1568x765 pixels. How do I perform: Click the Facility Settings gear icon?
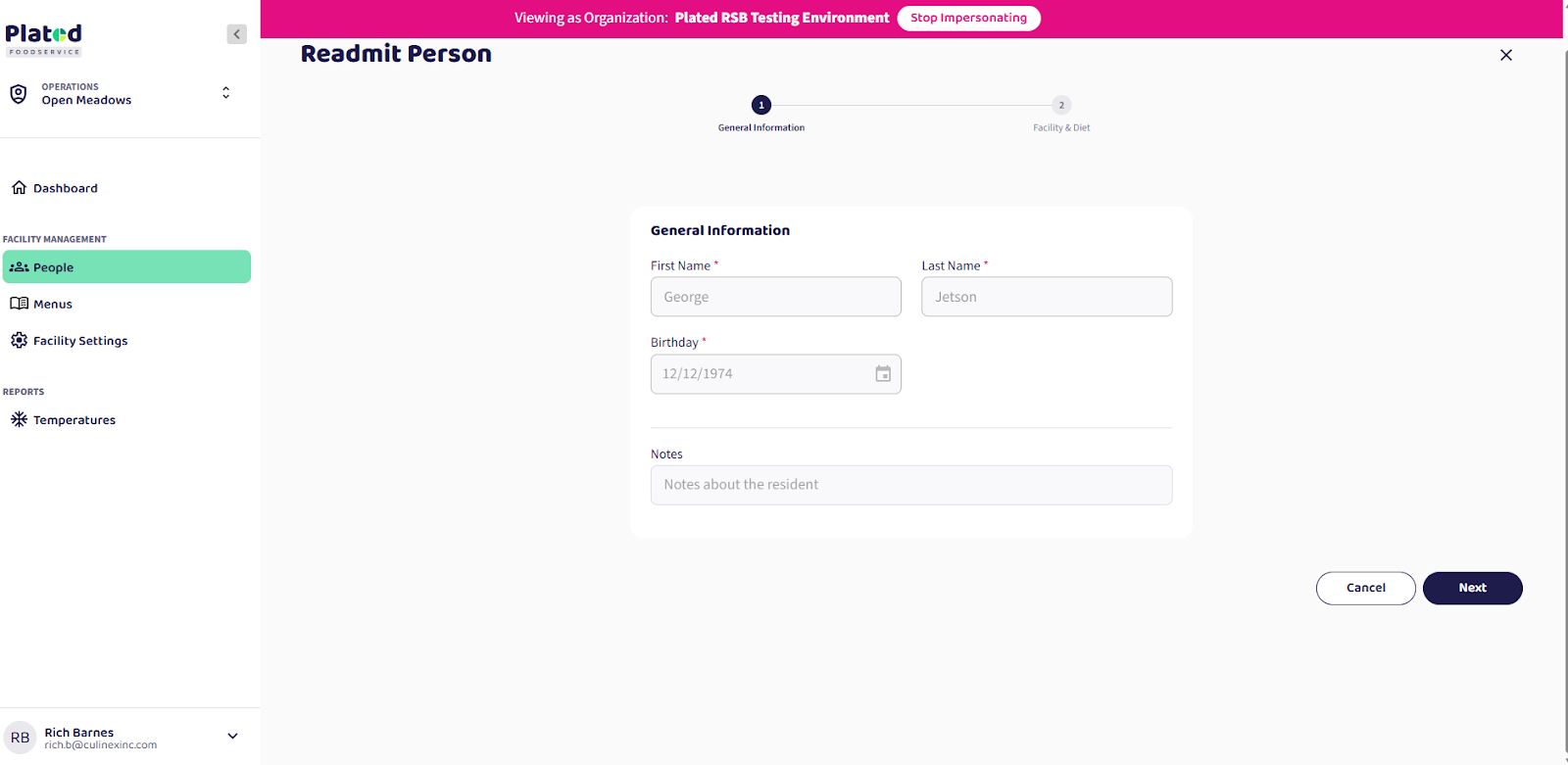tap(19, 341)
